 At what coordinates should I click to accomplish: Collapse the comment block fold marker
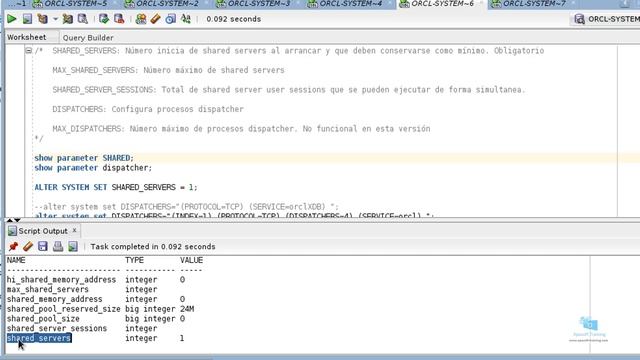29,51
